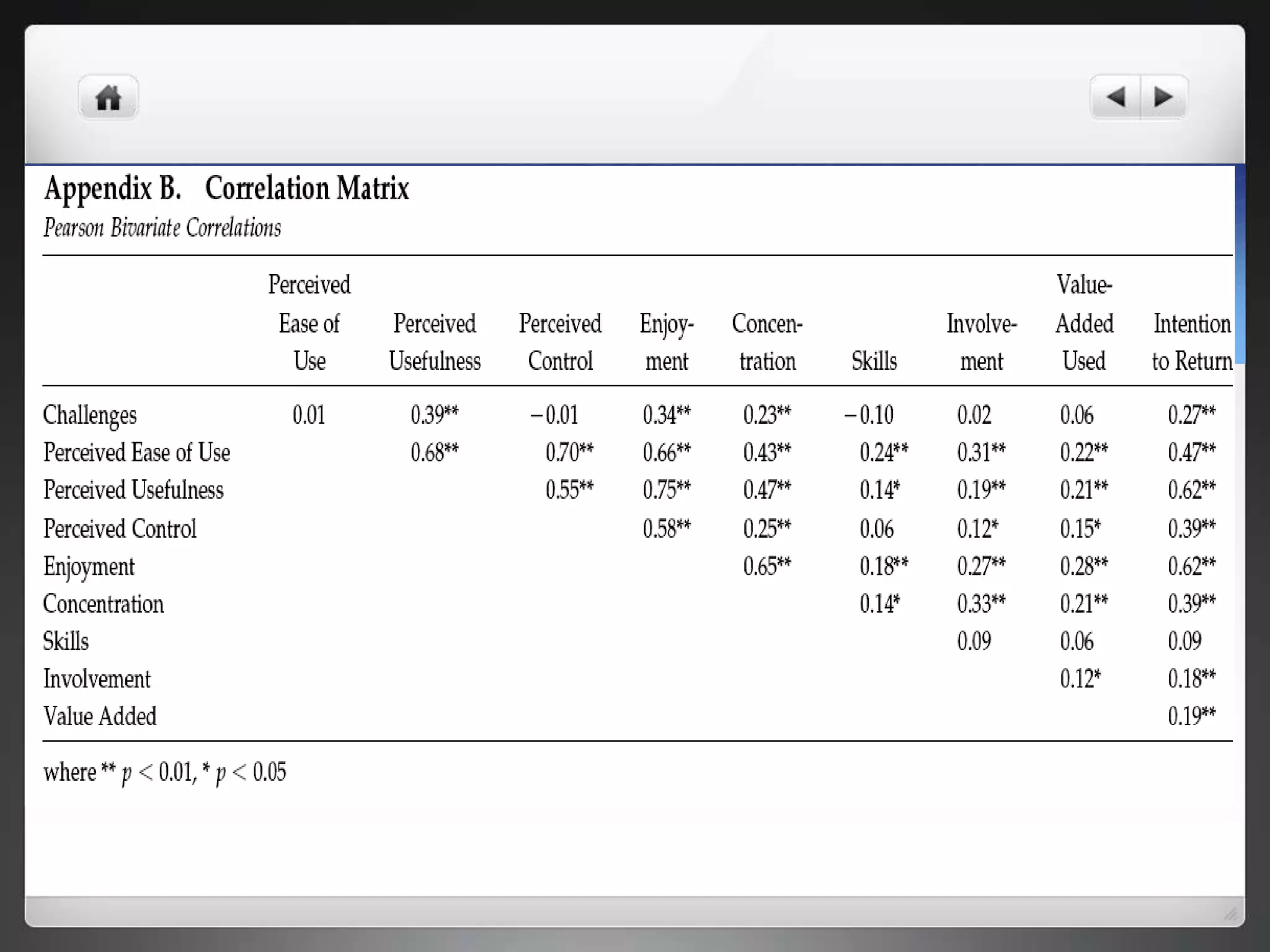Screen dimensions: 1270x952
Task: Click the blue vertical scrollbar on right
Action: (x=1240, y=264)
